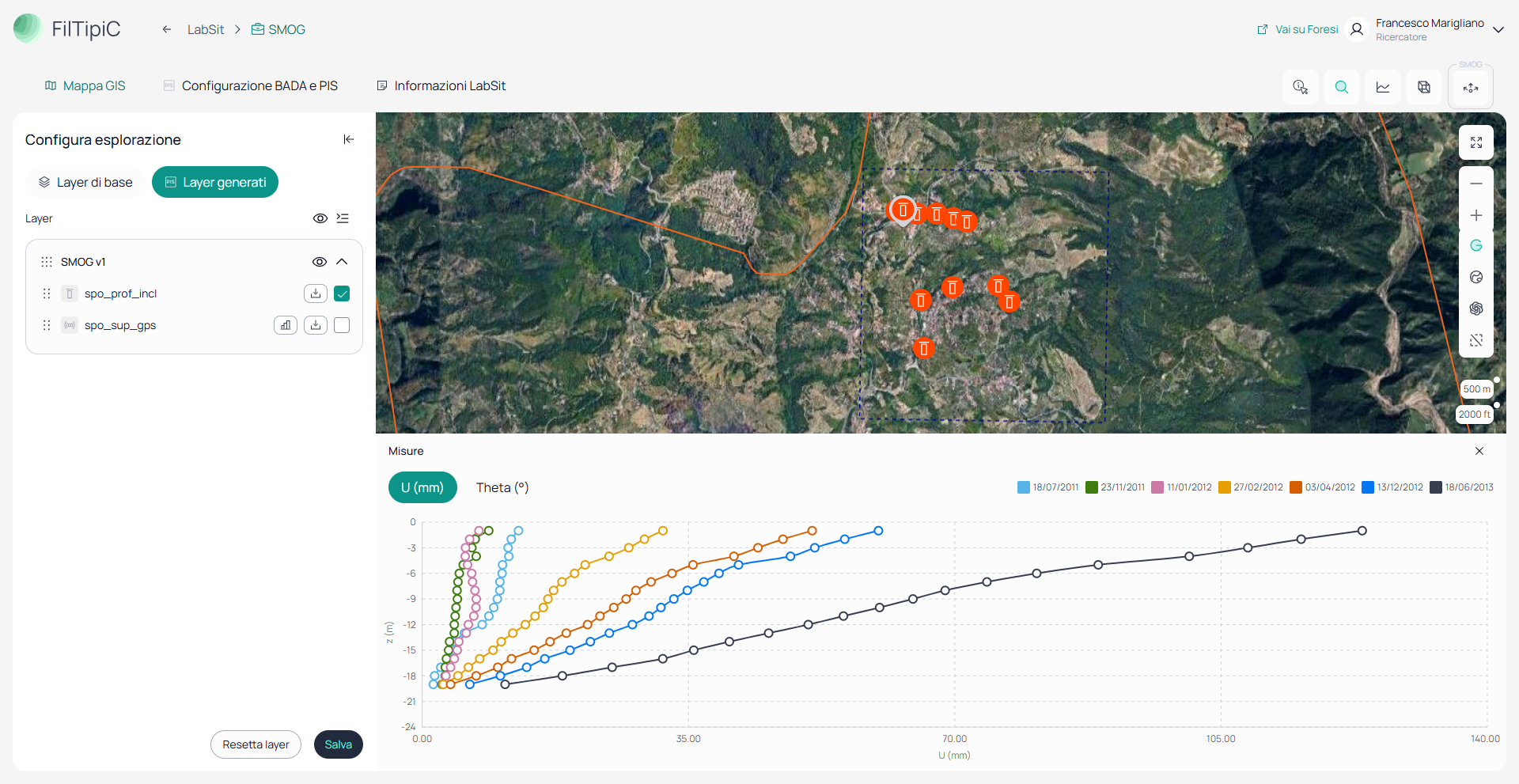This screenshot has height=784, width=1519.
Task: Switch to the Layer di base tab
Action: tap(85, 182)
